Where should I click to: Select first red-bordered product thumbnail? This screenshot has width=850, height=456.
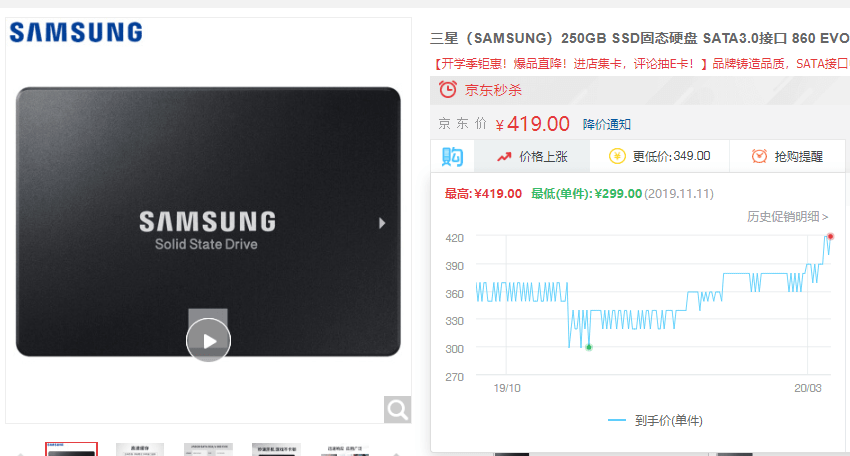coord(72,449)
